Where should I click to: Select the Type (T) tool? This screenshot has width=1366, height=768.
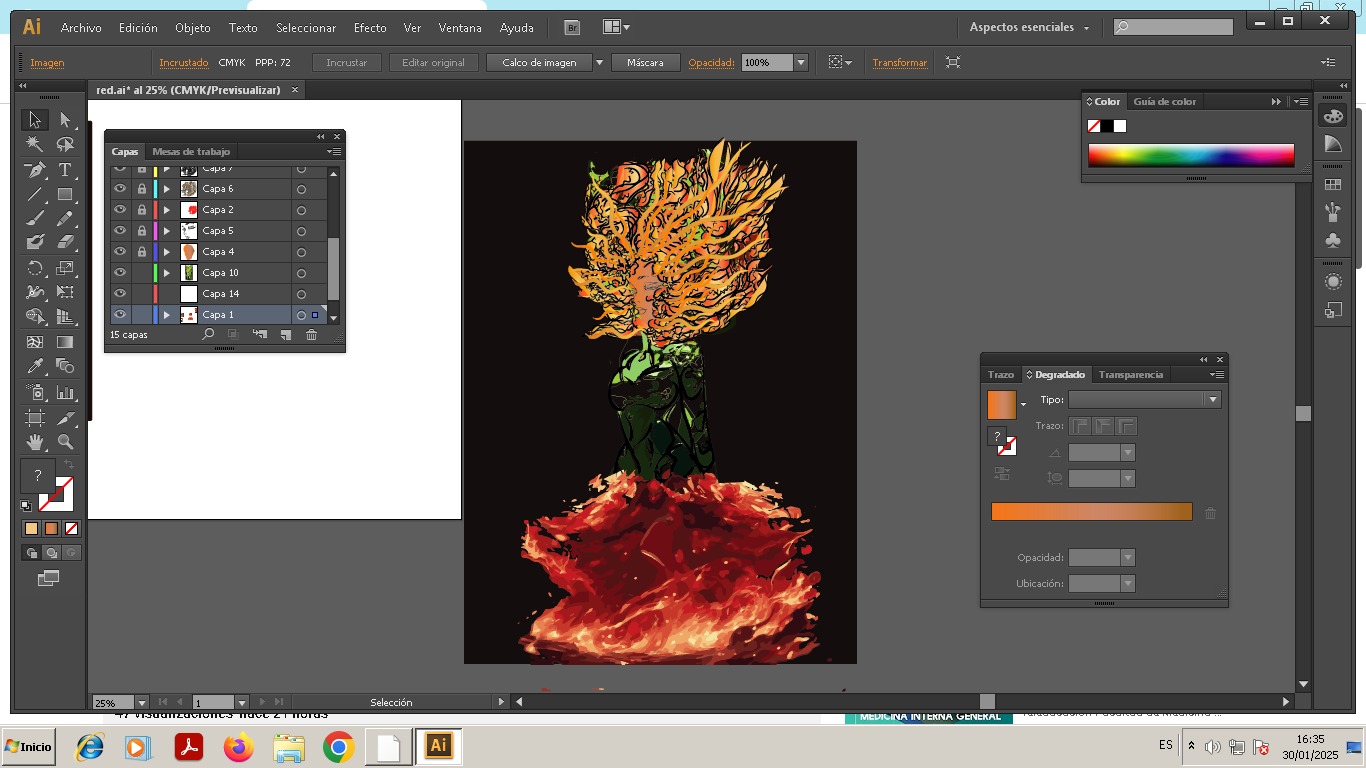[66, 170]
